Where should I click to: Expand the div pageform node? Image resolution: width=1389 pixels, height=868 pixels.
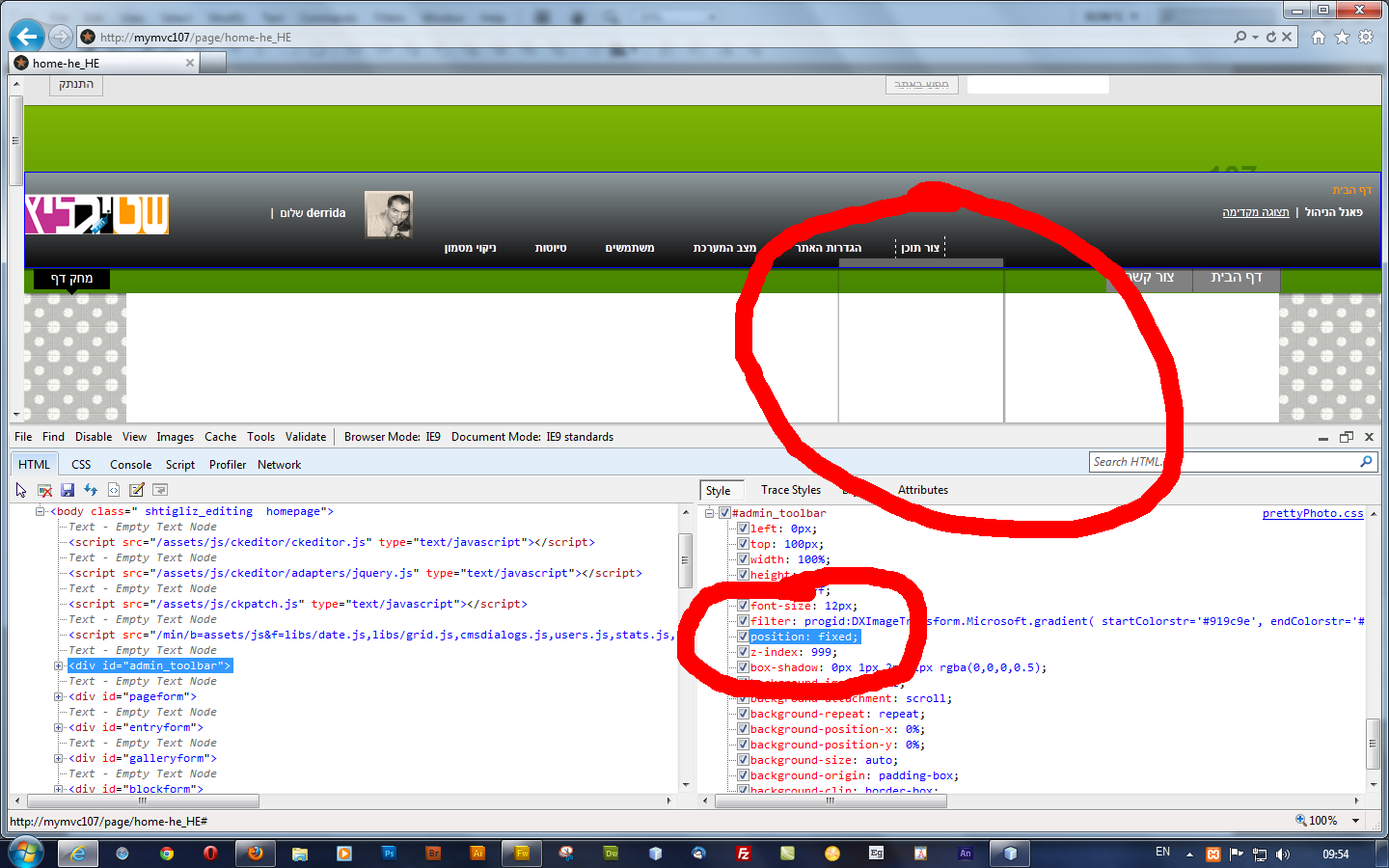[59, 696]
